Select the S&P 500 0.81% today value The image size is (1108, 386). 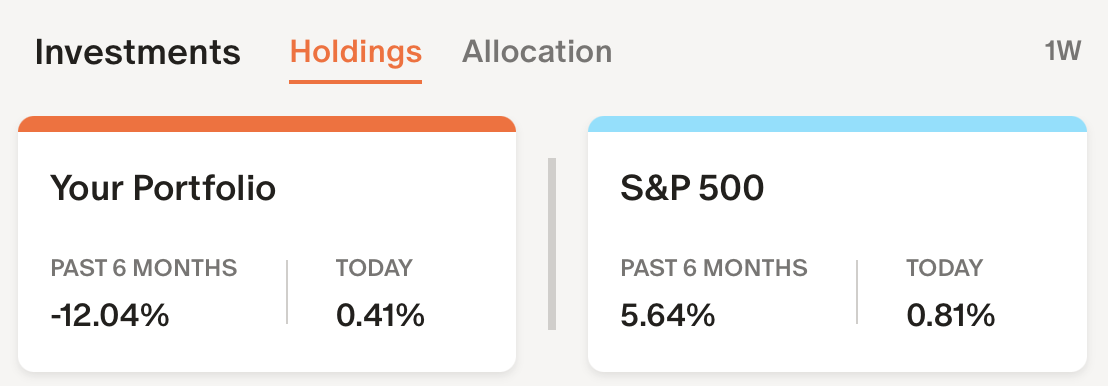click(950, 315)
